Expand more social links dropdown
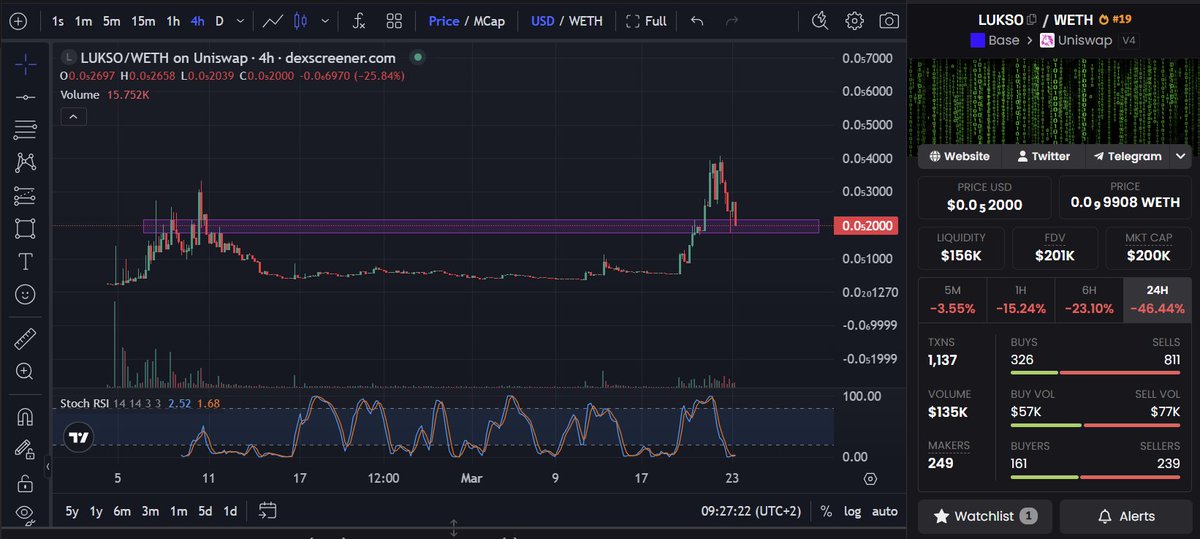The height and width of the screenshot is (539, 1200). coord(1181,157)
